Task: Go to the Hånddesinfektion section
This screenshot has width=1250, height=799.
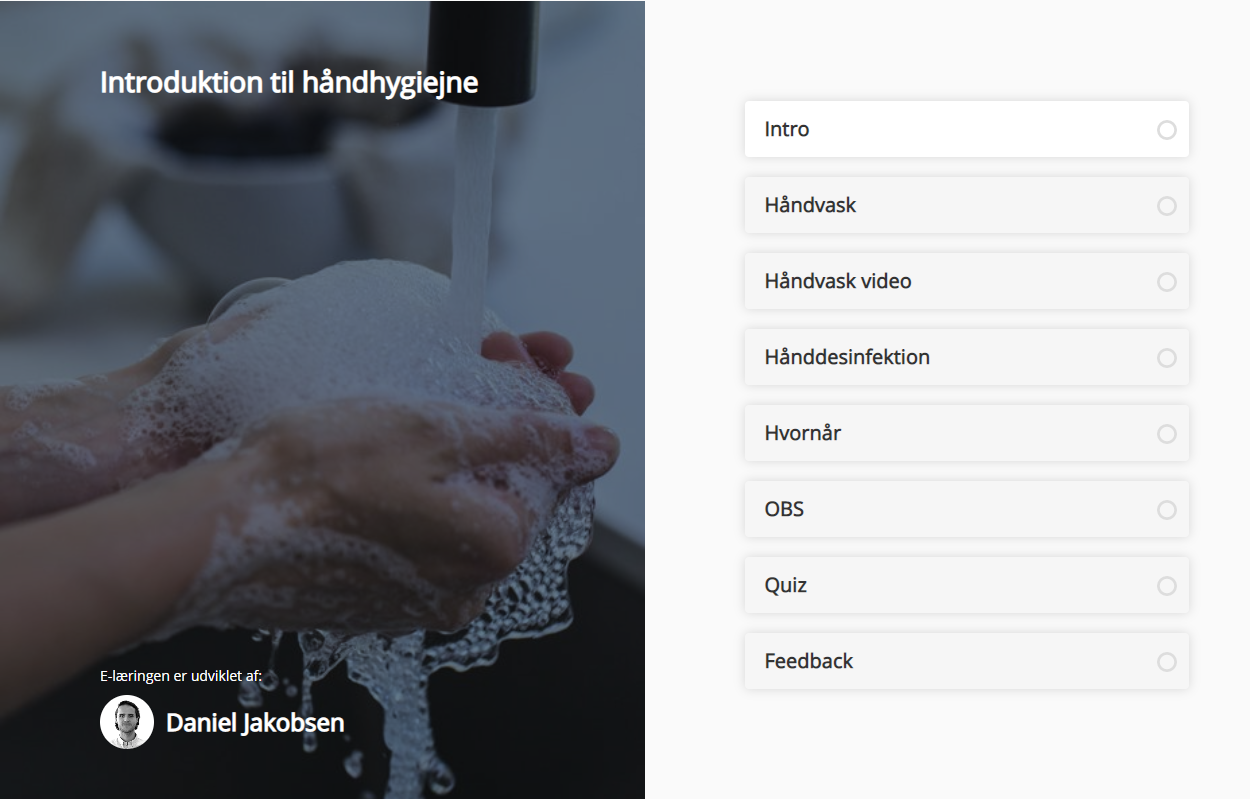Action: [966, 357]
